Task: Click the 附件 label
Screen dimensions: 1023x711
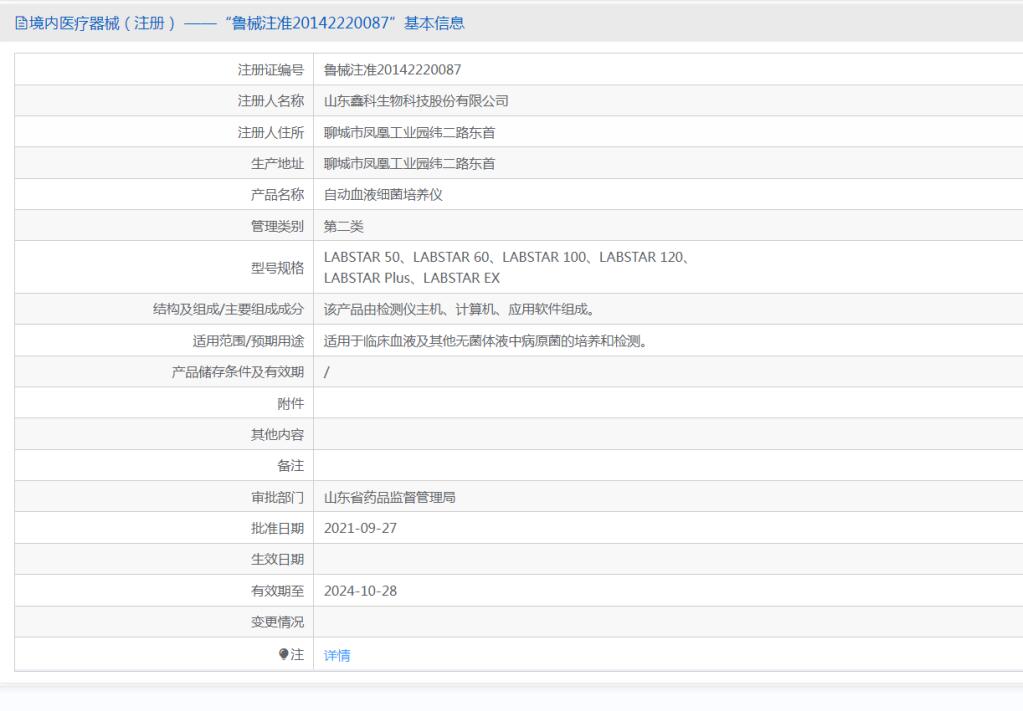Action: coord(290,404)
